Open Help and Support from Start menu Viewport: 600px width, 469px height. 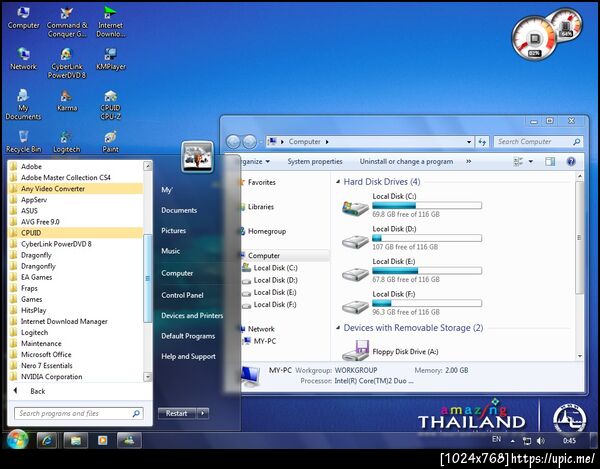click(x=188, y=357)
